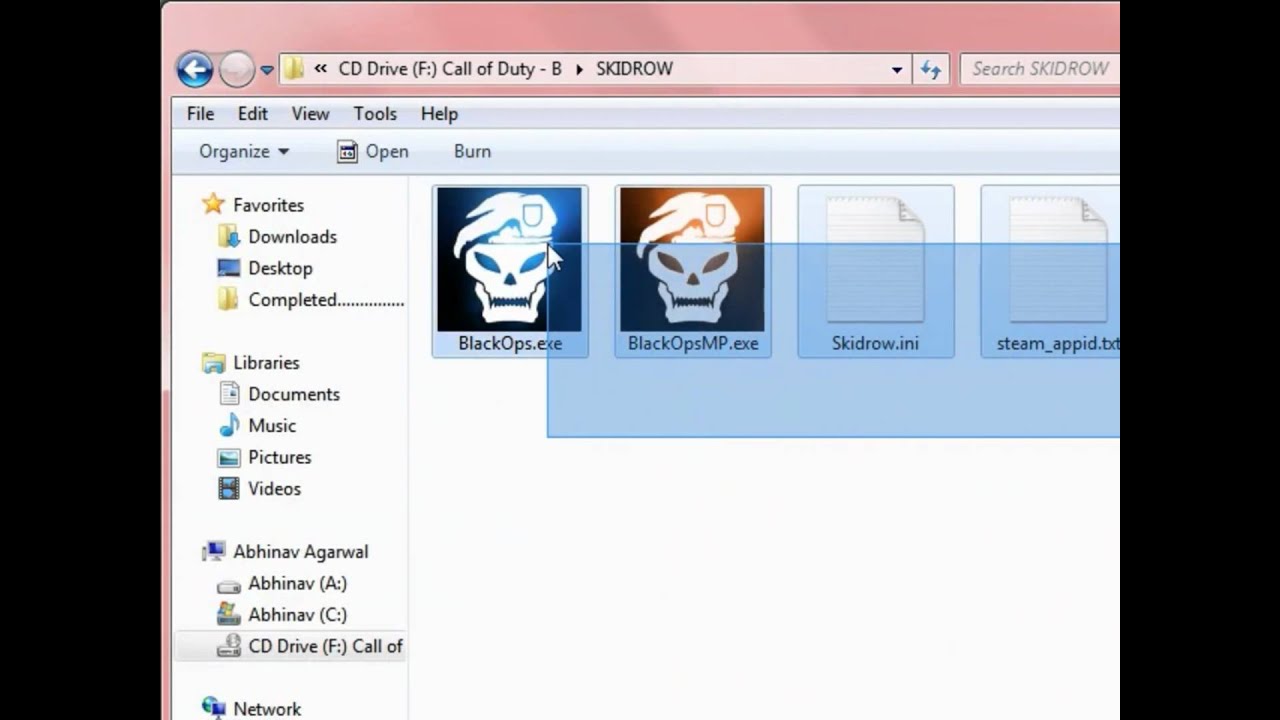Select the steam_appid.txt file icon
Screen dimensions: 1280x720
point(1058,260)
